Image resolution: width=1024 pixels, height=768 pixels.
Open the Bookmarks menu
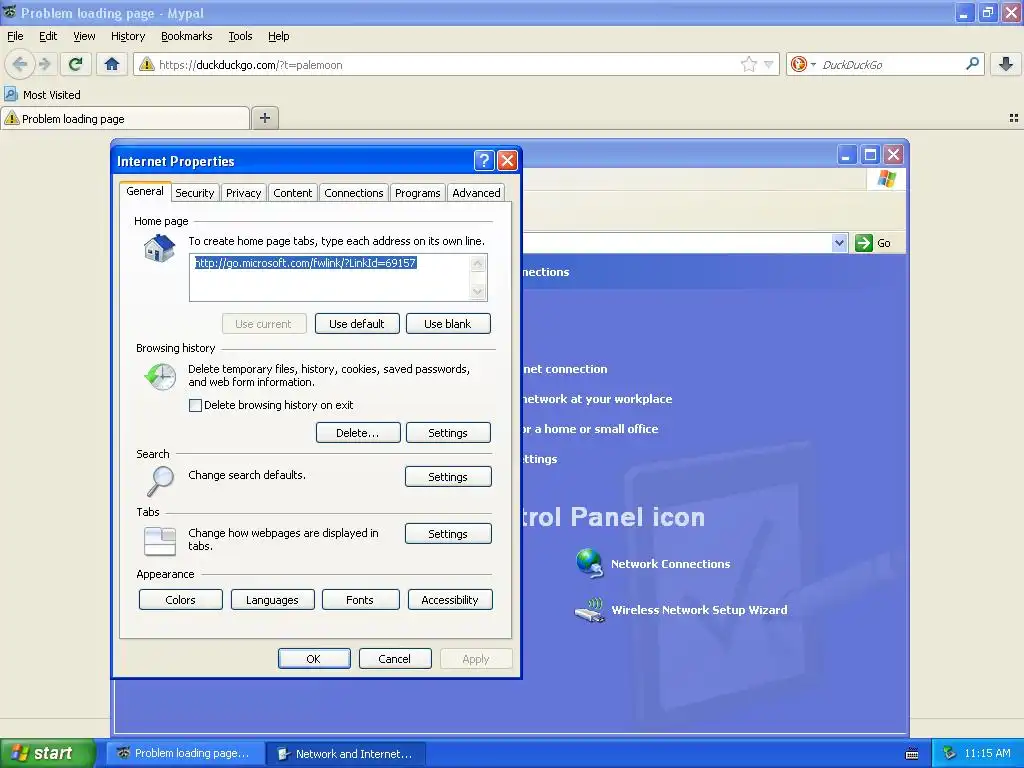186,36
